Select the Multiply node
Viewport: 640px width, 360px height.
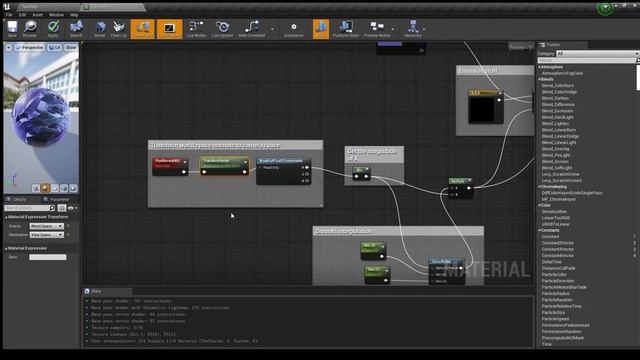[x=460, y=188]
